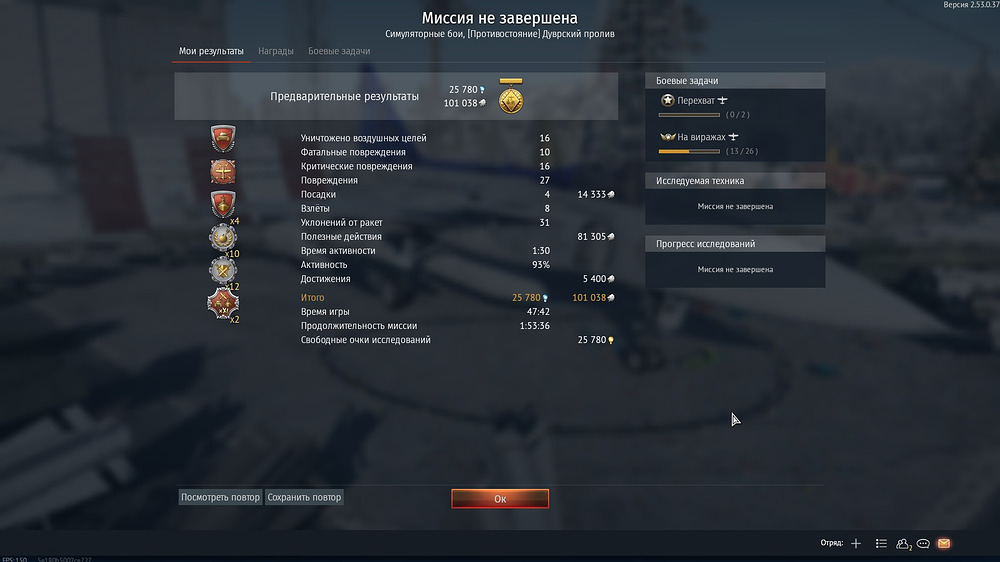Click the x10 silver round medal
This screenshot has width=1000, height=562.
223,237
